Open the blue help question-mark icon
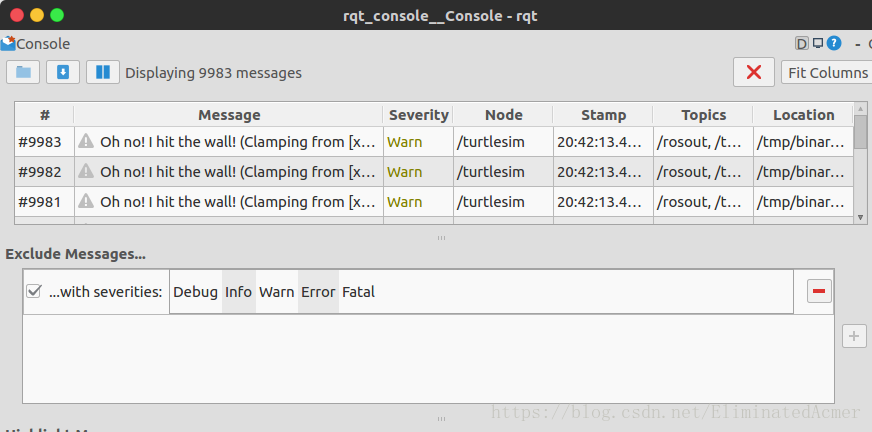The image size is (872, 432). (x=834, y=43)
